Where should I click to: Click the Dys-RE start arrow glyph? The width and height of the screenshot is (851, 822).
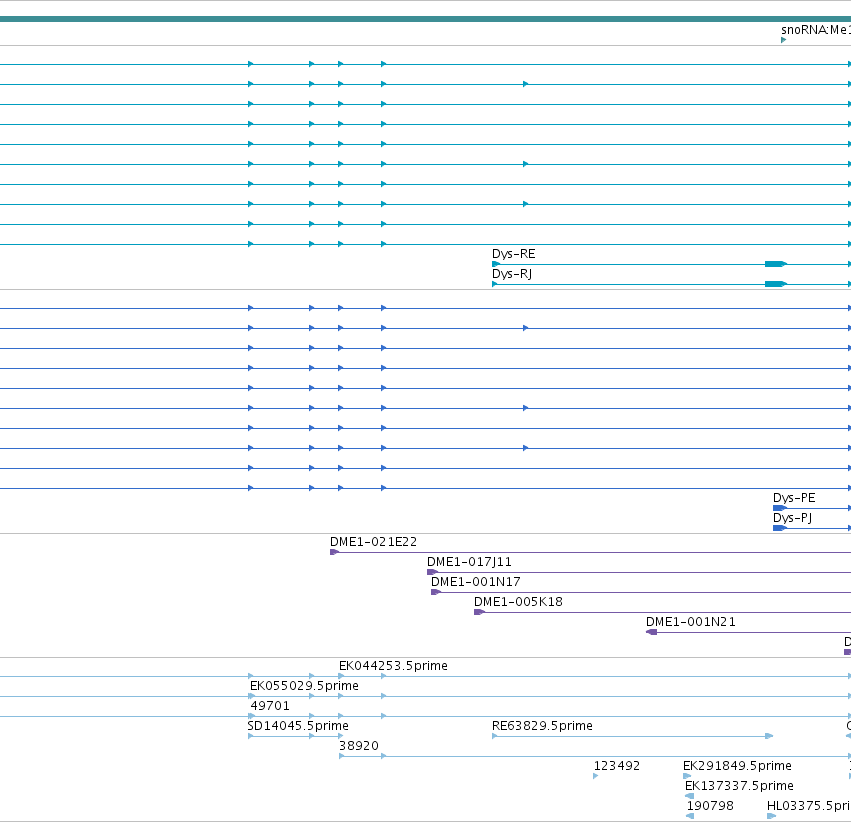tap(496, 264)
